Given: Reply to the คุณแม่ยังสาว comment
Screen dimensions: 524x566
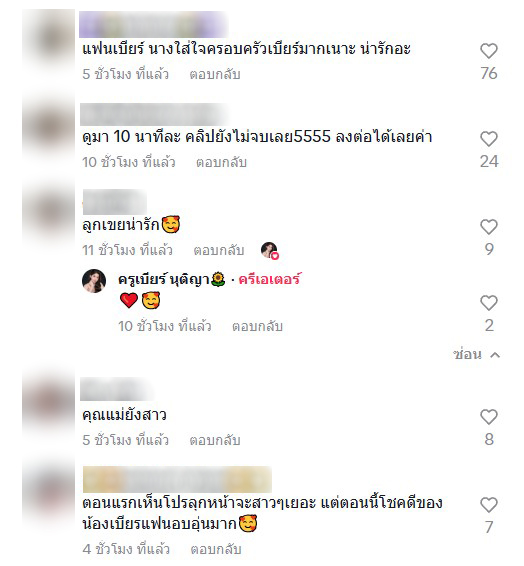Looking at the screenshot, I should pos(215,440).
